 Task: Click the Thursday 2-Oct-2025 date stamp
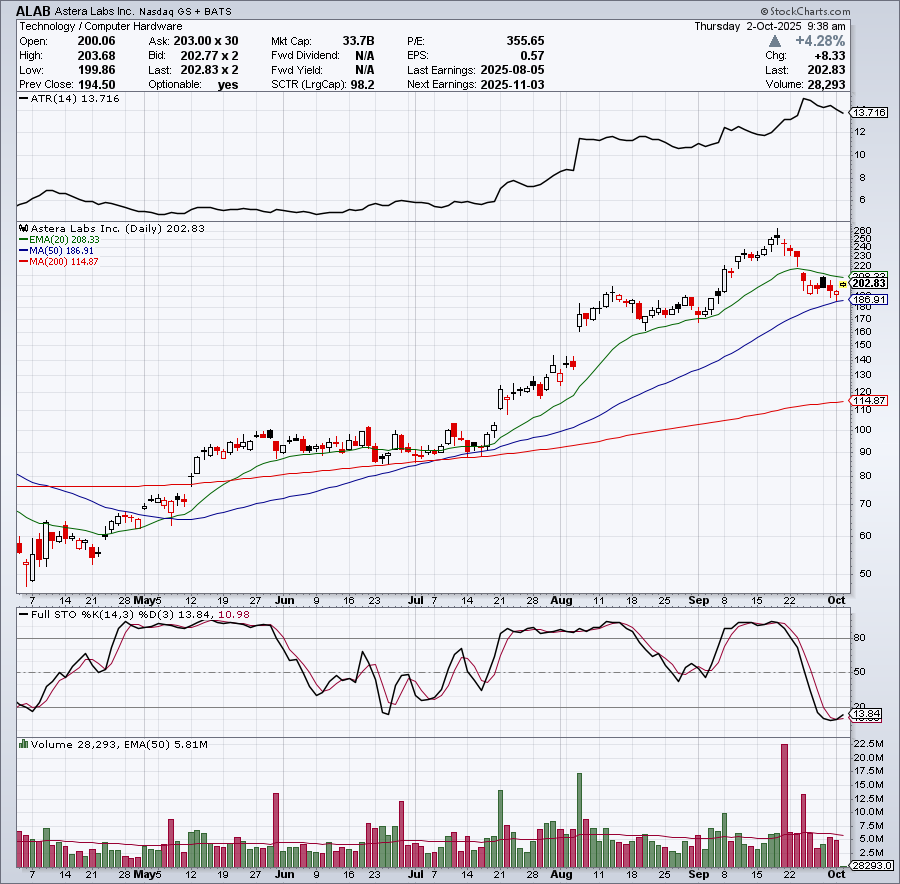(x=770, y=26)
